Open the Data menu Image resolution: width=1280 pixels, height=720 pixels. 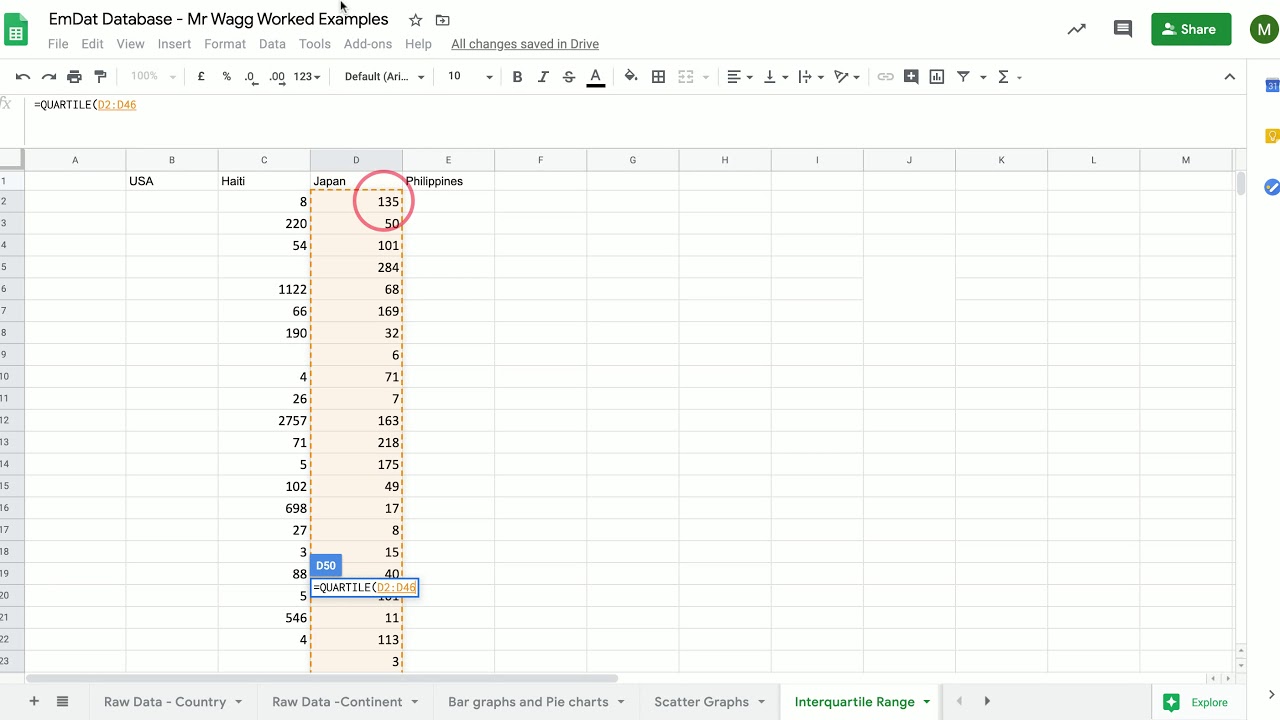[x=272, y=44]
